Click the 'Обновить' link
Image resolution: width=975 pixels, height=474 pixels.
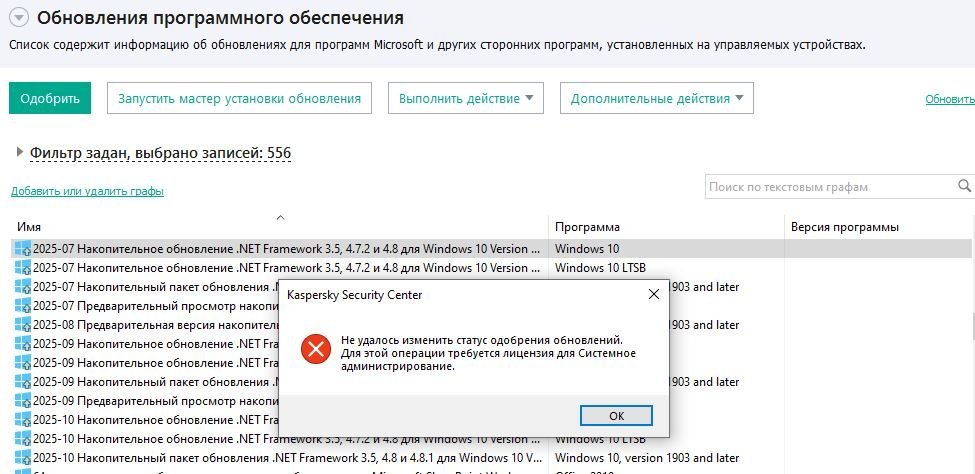tap(949, 99)
